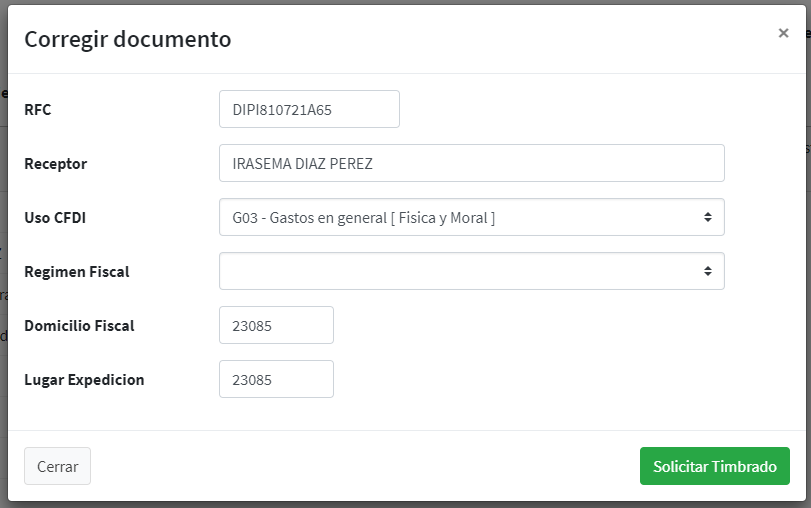
Task: Close the Corregir documento dialog with X
Action: [x=783, y=33]
